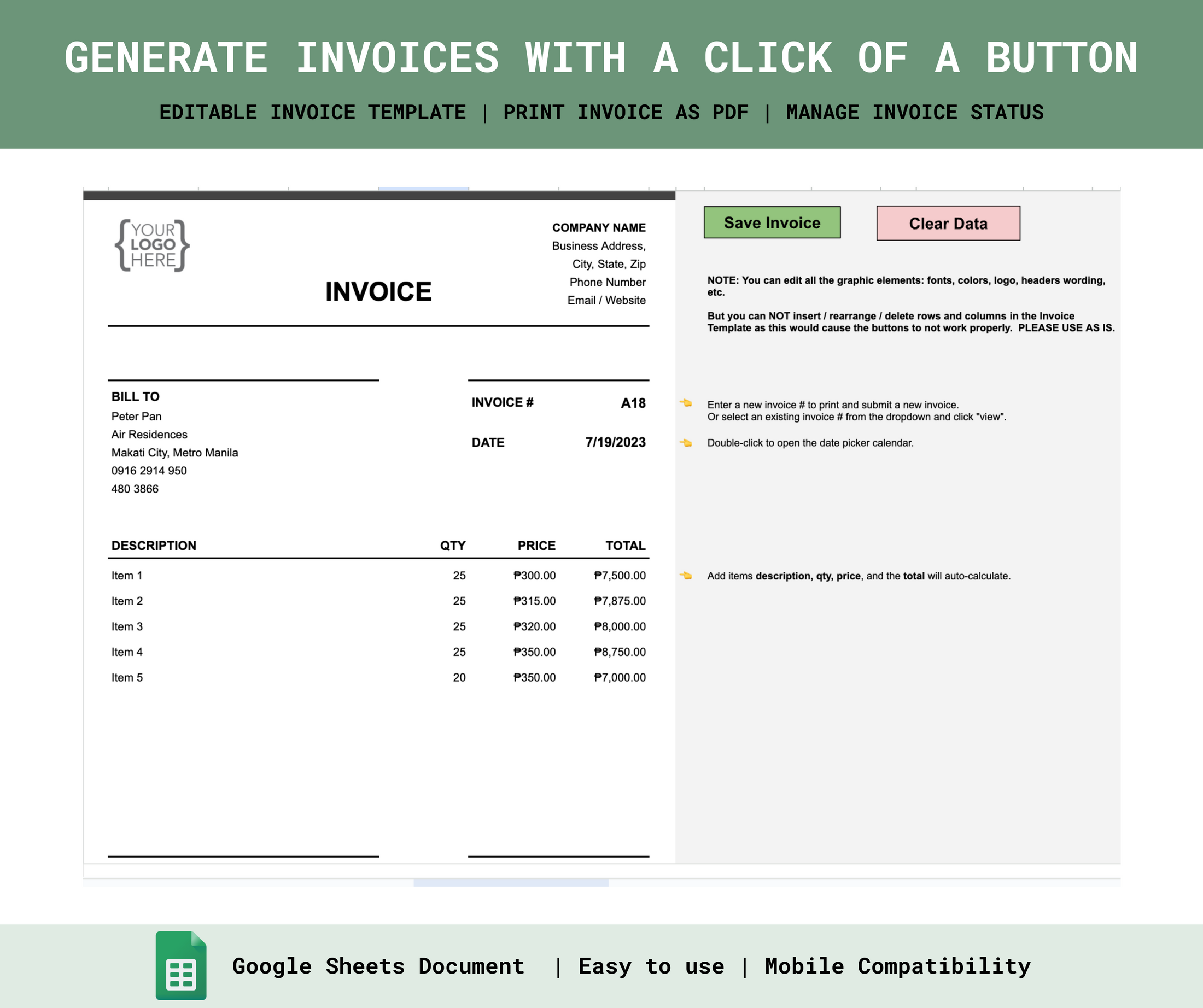The width and height of the screenshot is (1203, 1008).
Task: Click the total cell showing ₱7,500.00
Action: click(x=619, y=575)
